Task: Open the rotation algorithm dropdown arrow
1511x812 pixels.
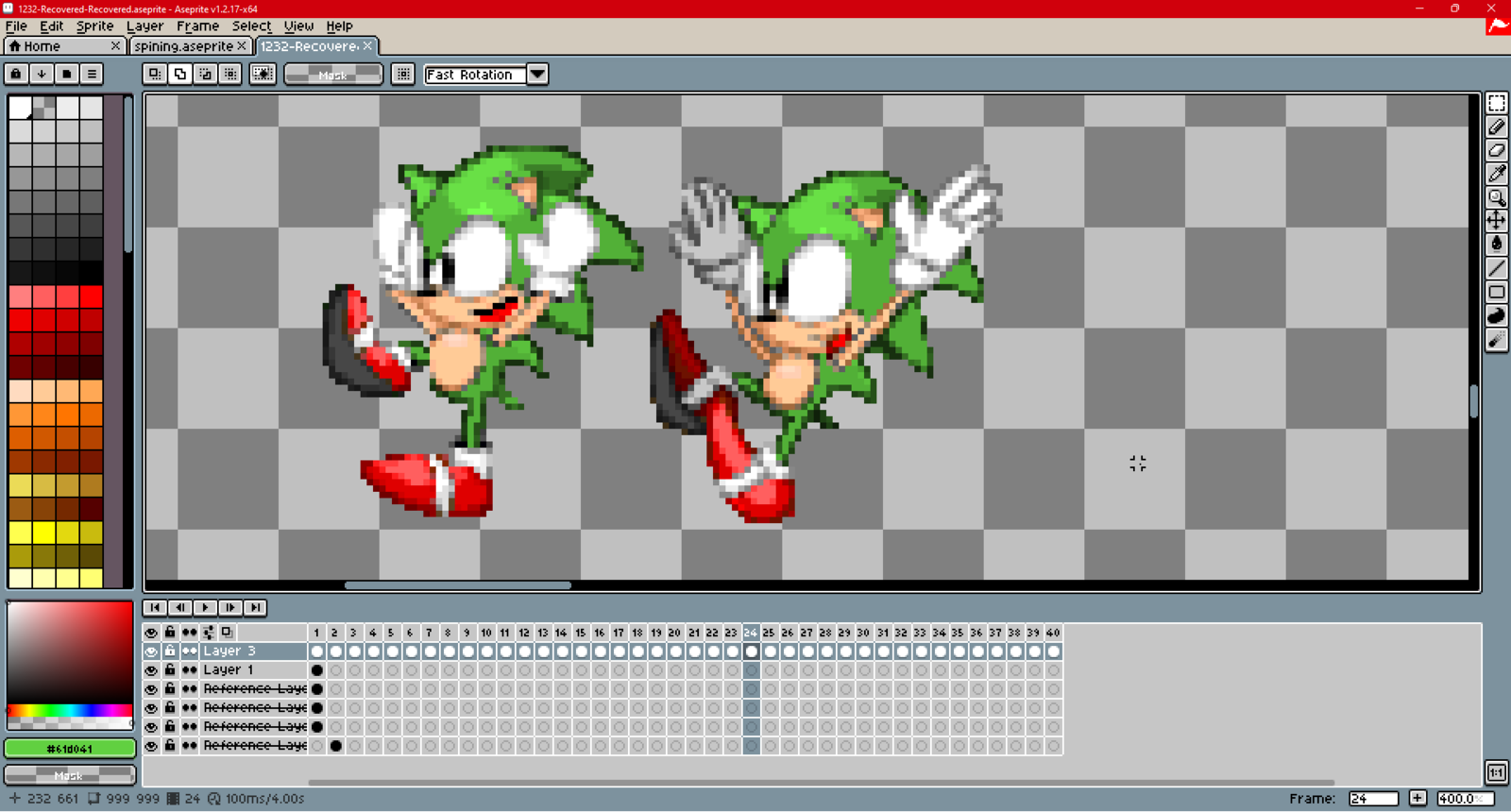Action: [x=537, y=74]
